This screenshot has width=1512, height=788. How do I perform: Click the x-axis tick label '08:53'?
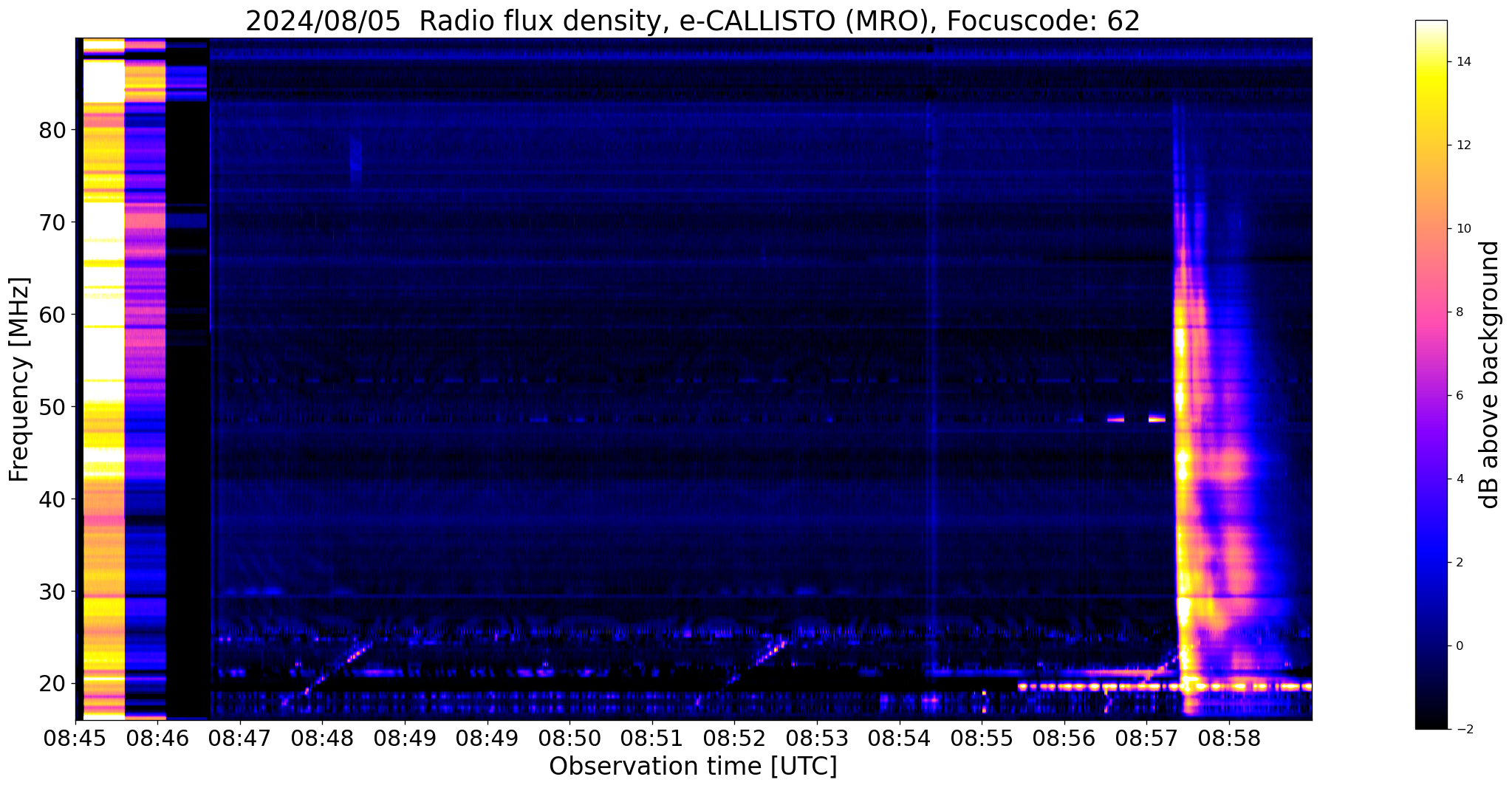[x=817, y=738]
